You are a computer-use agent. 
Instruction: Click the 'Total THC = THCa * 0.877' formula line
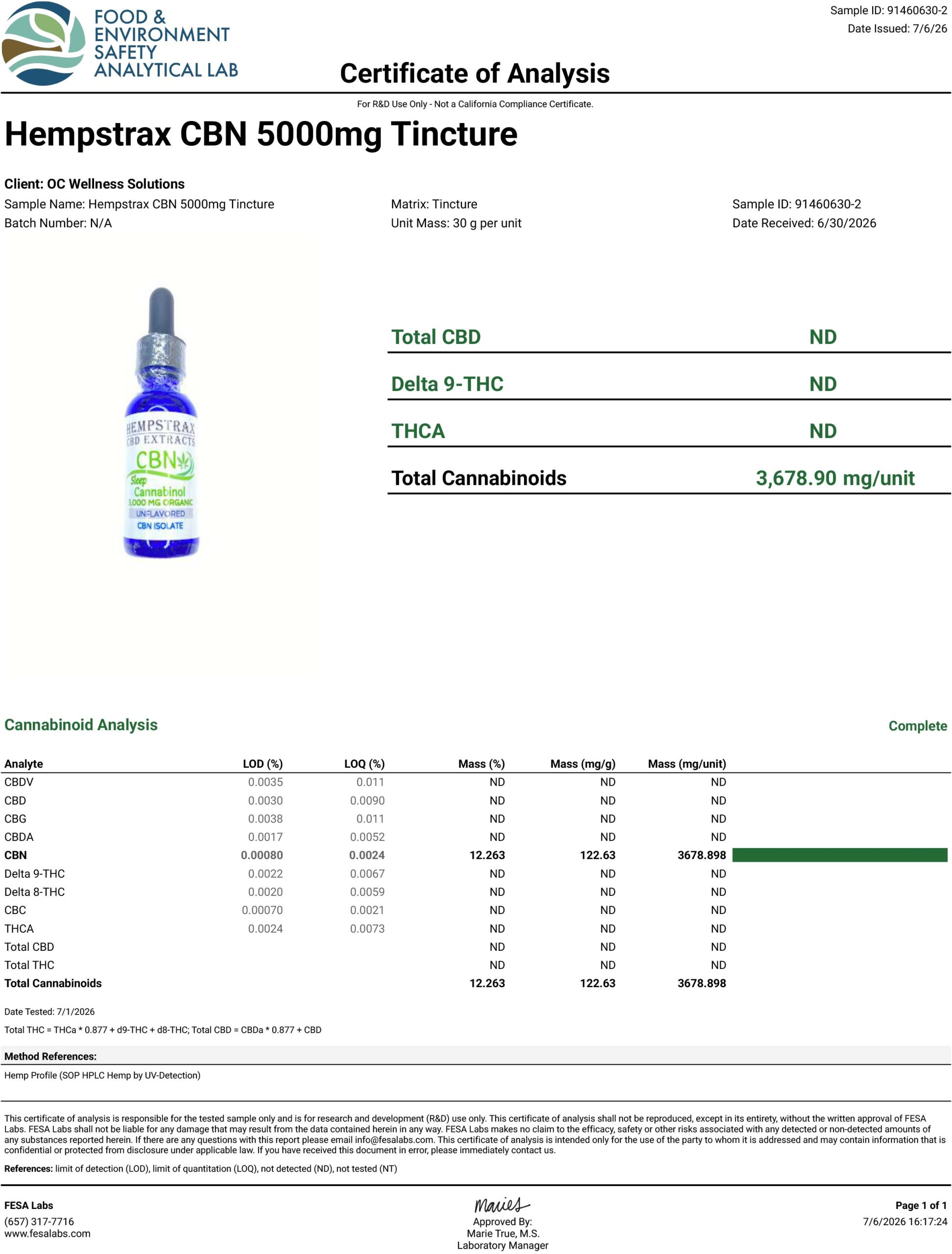[x=163, y=1030]
